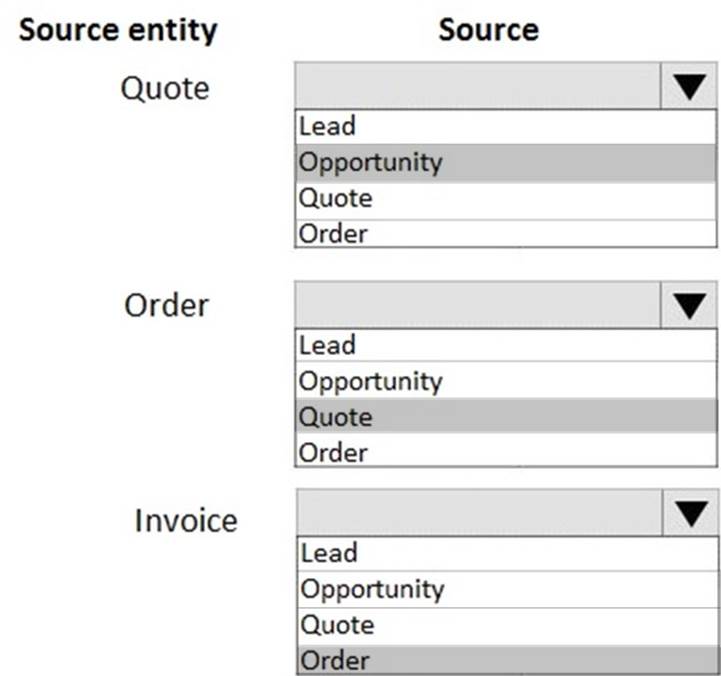The height and width of the screenshot is (676, 721).
Task: Choose Opportunity for the Order source
Action: (505, 381)
